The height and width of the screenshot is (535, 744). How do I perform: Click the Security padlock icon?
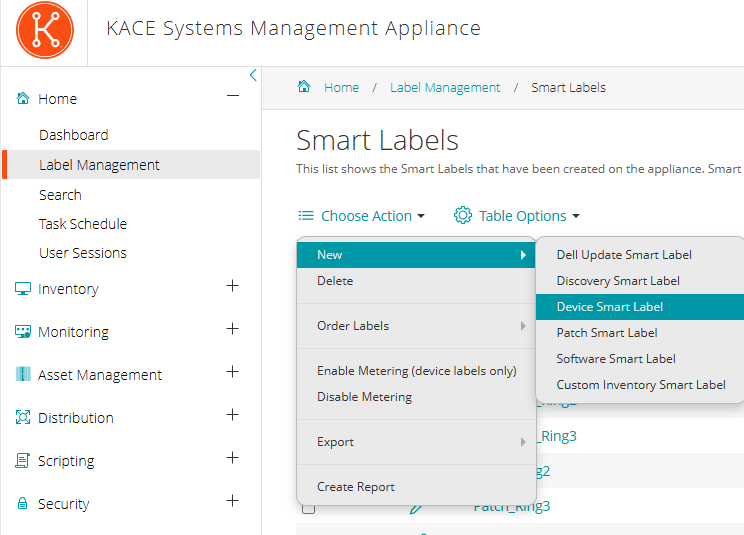[x=23, y=504]
